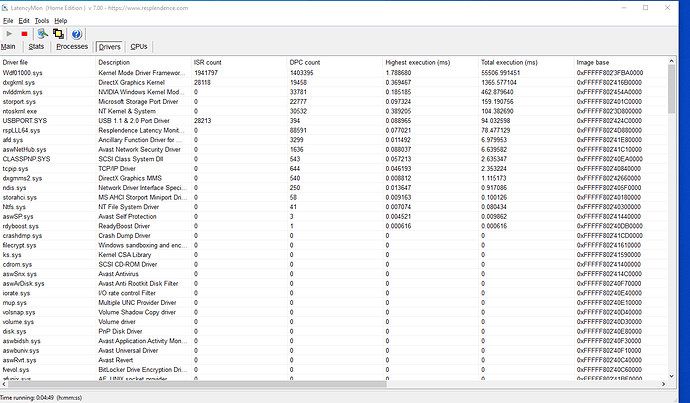
Task: Select the Wdf01000.sys driver row
Action: tap(334, 73)
